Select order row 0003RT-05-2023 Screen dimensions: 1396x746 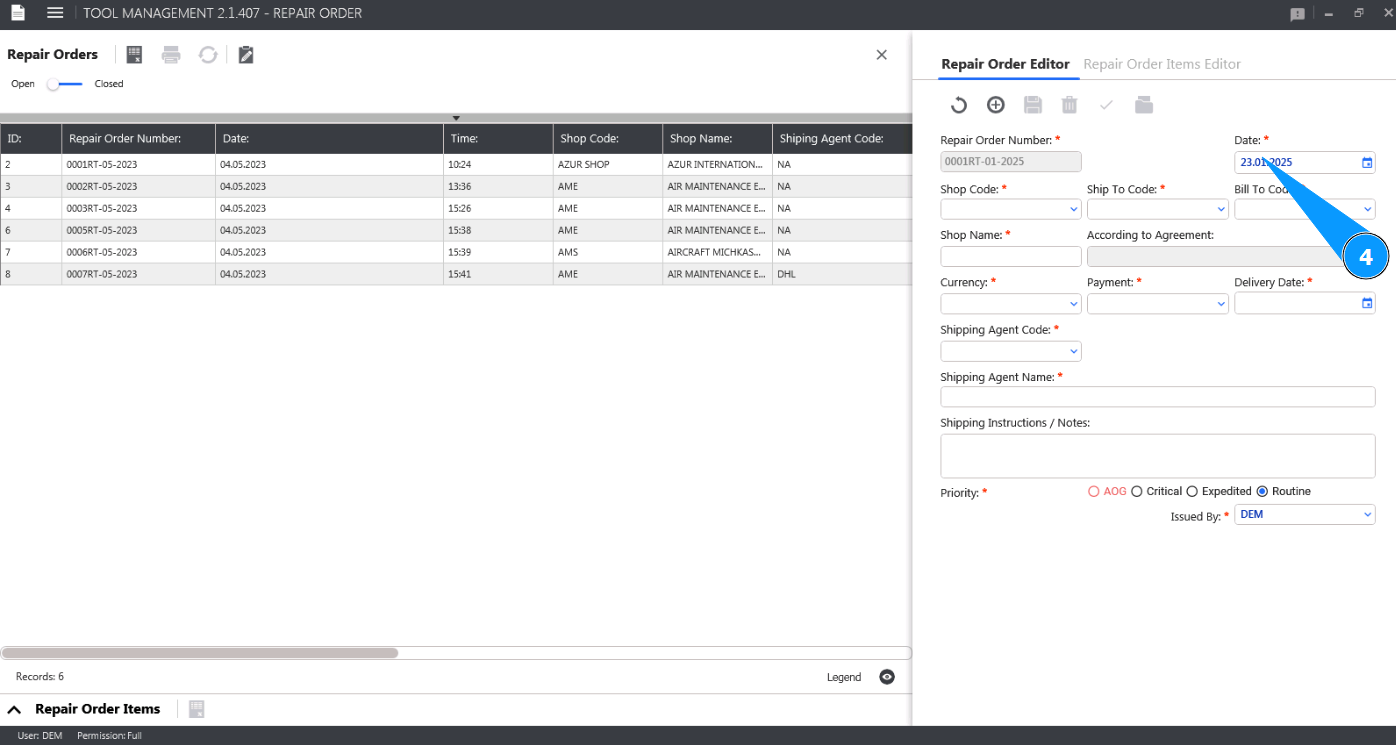point(456,208)
